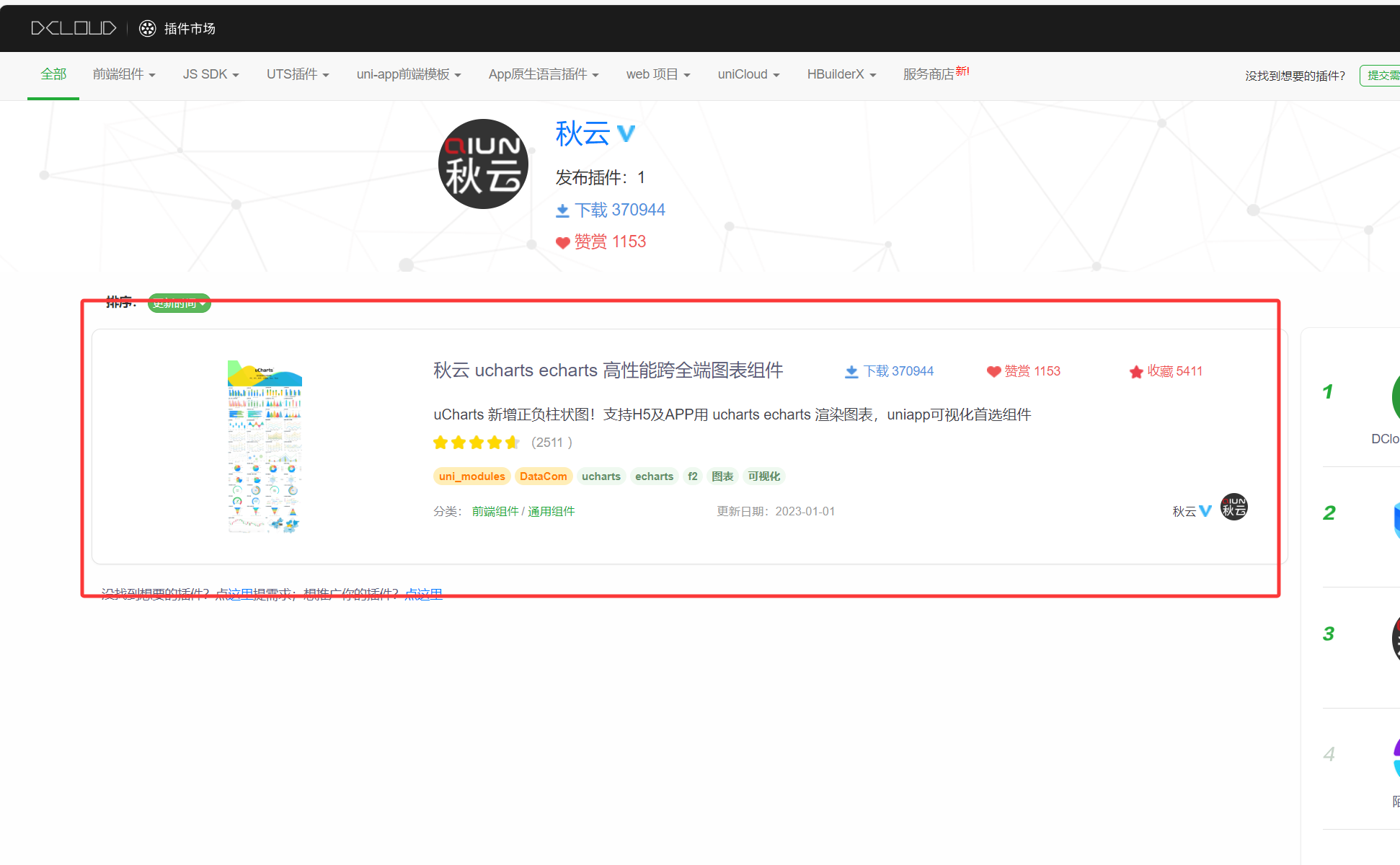Click the 收藏 5411 count

click(1175, 371)
